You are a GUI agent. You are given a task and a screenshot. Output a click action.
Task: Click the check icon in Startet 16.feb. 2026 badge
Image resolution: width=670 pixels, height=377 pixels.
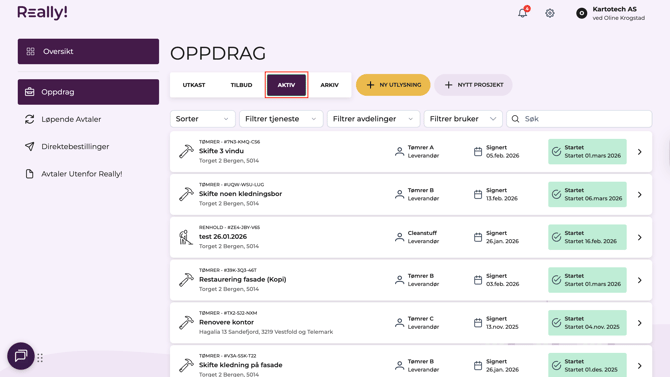click(x=556, y=237)
